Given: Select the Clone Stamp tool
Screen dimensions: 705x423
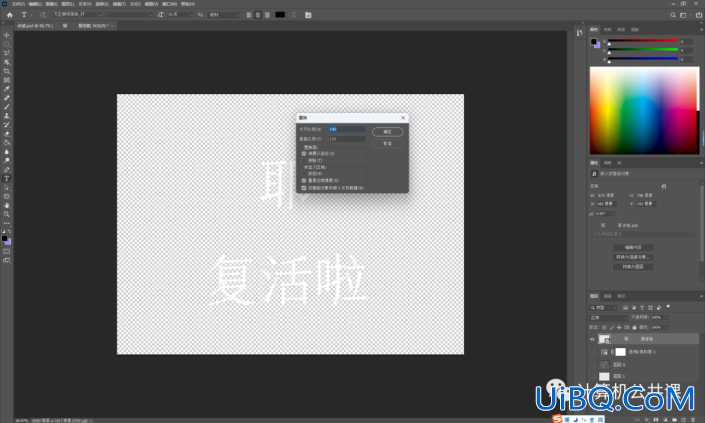Looking at the screenshot, I should [7, 116].
